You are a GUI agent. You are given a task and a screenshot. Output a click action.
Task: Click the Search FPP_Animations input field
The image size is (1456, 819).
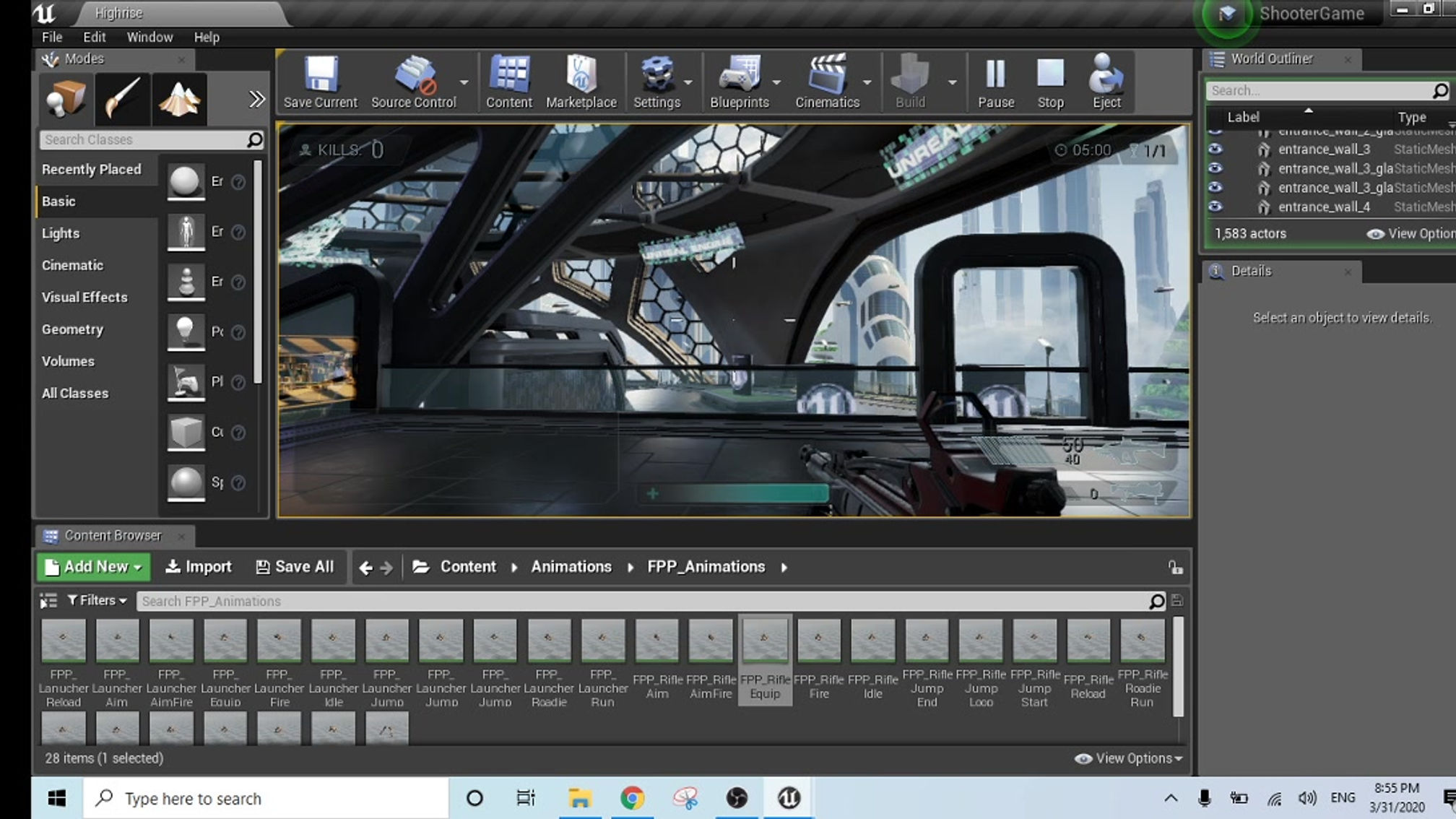643,601
